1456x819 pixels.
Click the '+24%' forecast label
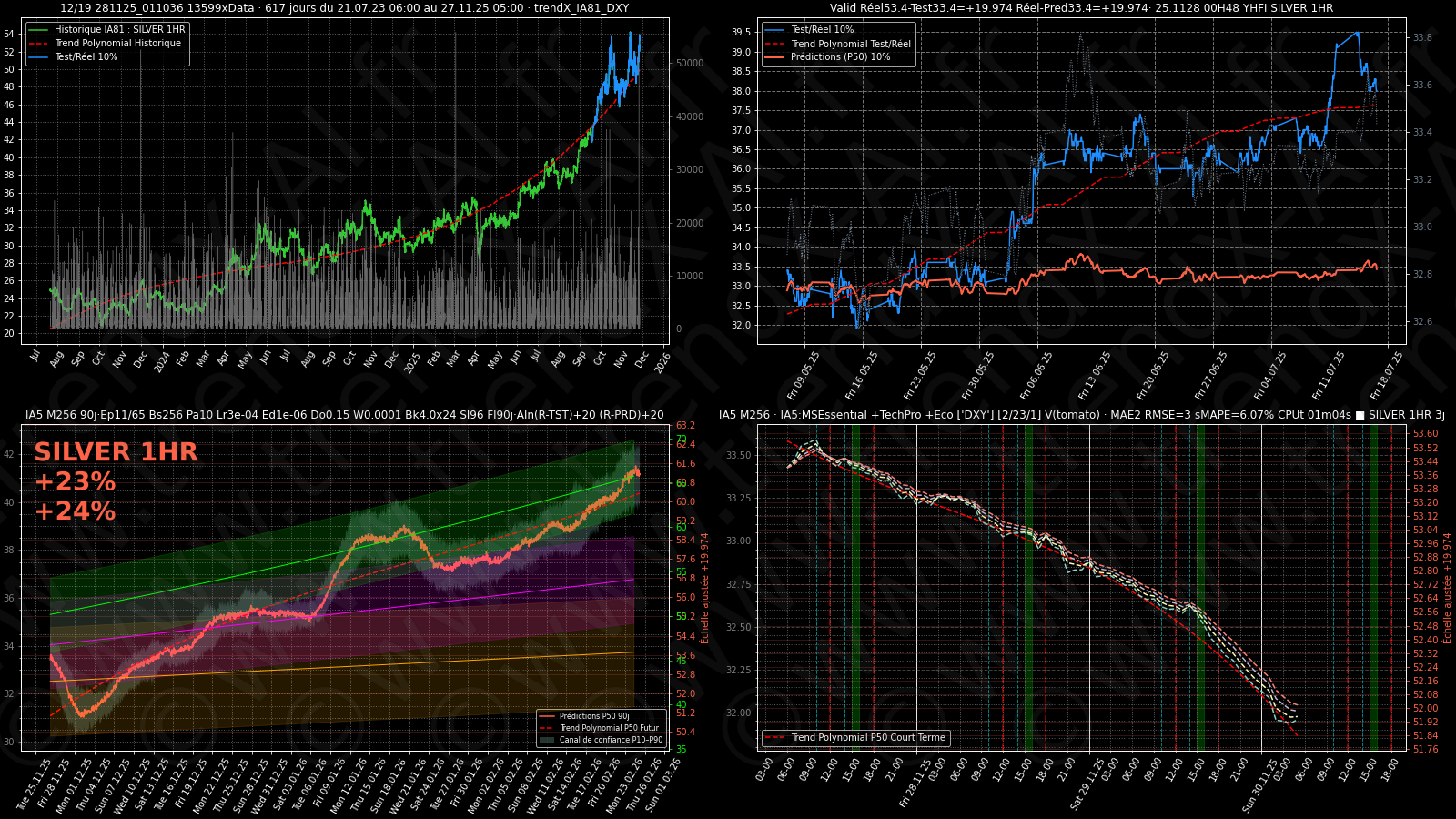click(75, 511)
